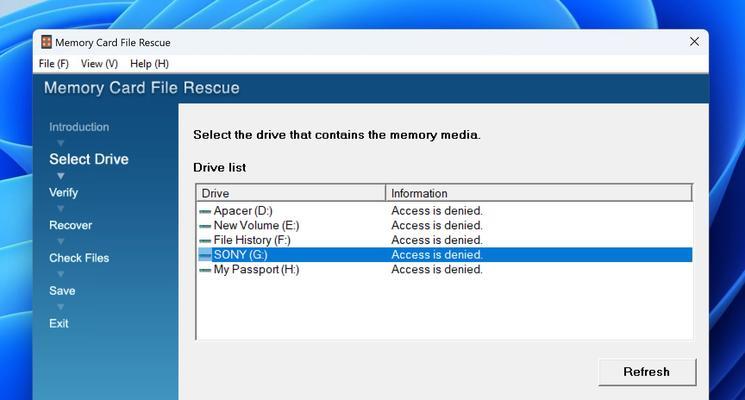Go to the Introduction step in sidebar
Screen dimensions: 745x400
click(x=79, y=127)
